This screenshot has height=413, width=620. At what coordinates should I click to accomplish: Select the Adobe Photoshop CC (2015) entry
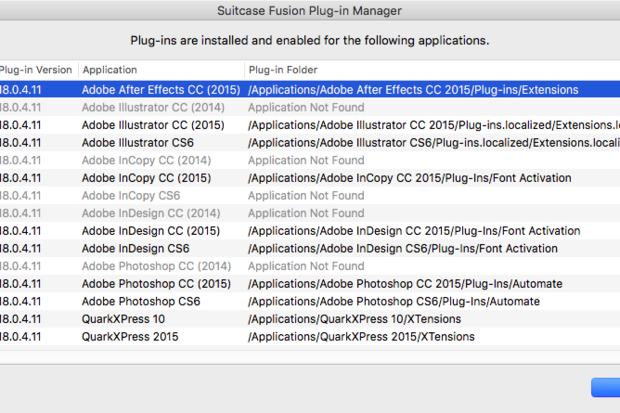coord(156,284)
